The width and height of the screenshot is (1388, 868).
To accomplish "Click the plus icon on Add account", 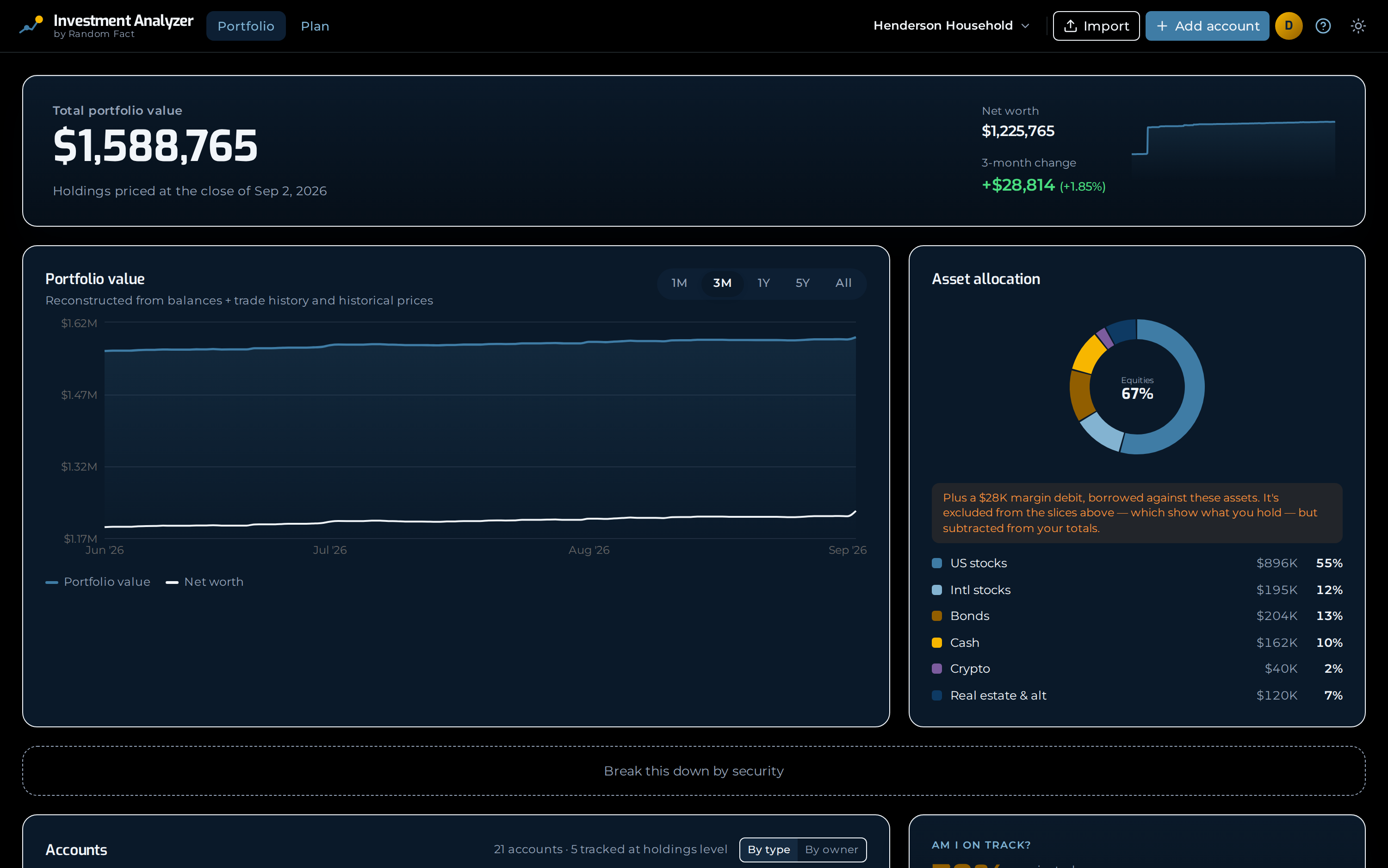I will pyautogui.click(x=1162, y=26).
